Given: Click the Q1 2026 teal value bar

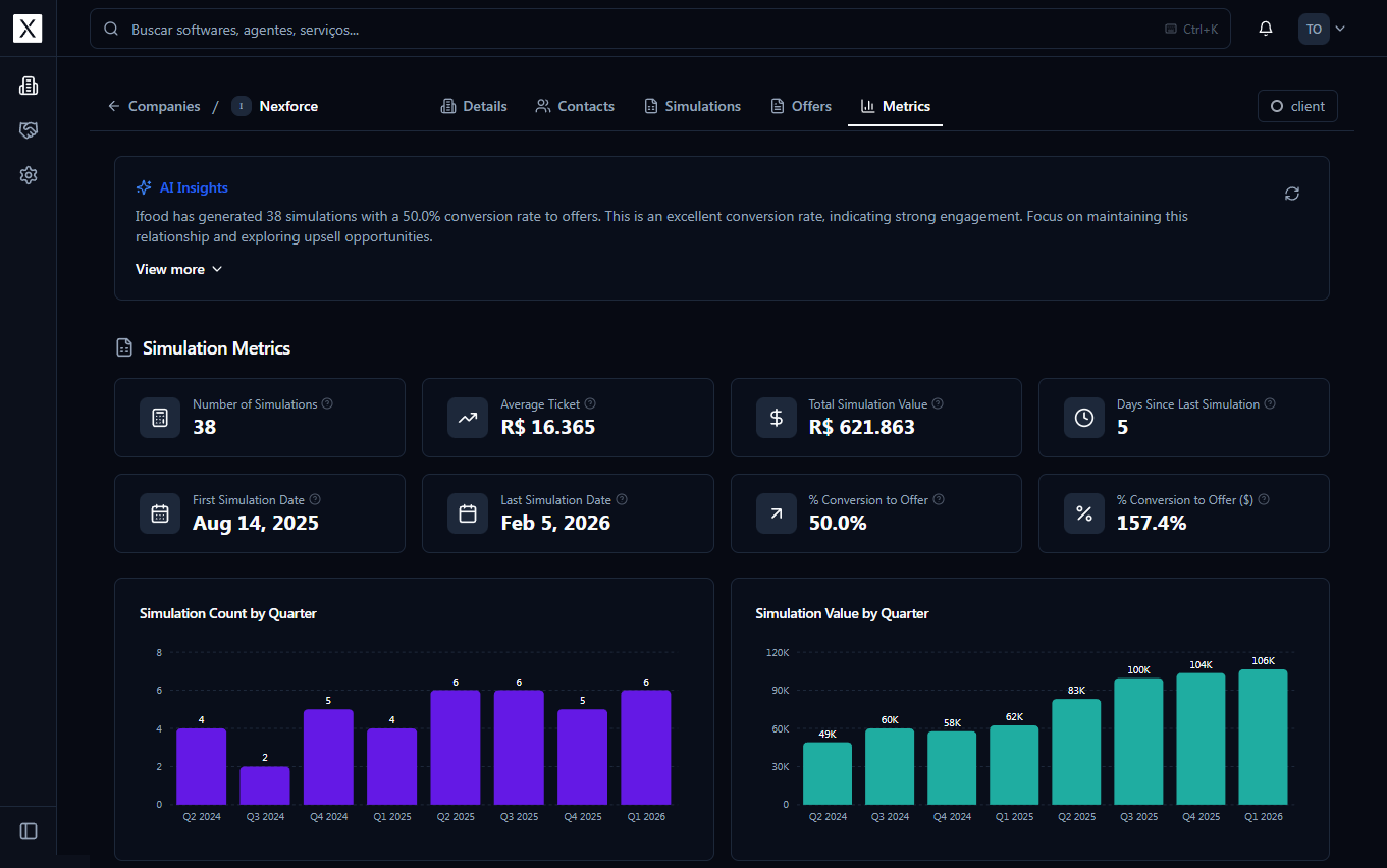Looking at the screenshot, I should coord(1263,738).
